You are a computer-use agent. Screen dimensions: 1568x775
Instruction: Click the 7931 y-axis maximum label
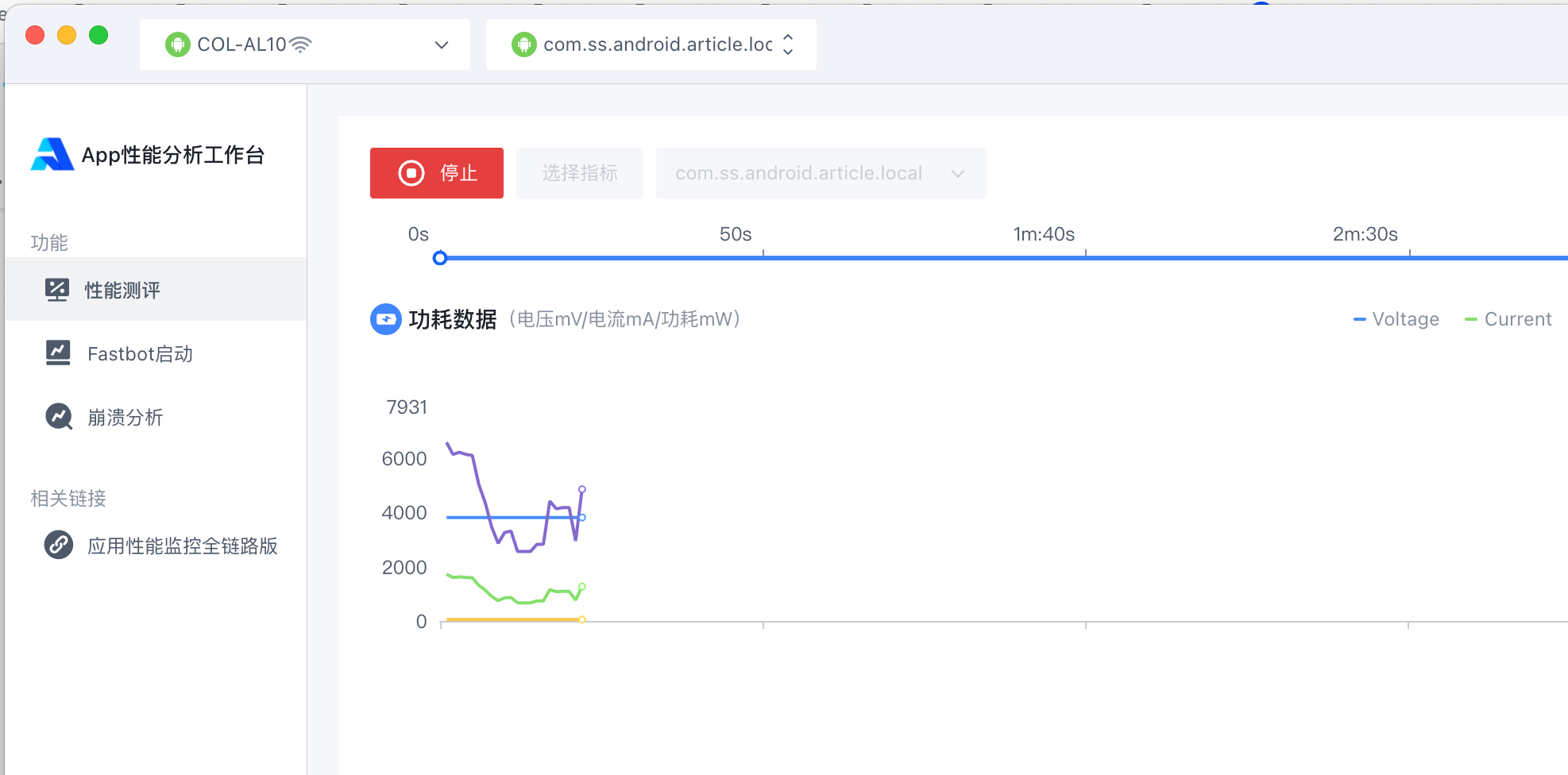pos(407,407)
